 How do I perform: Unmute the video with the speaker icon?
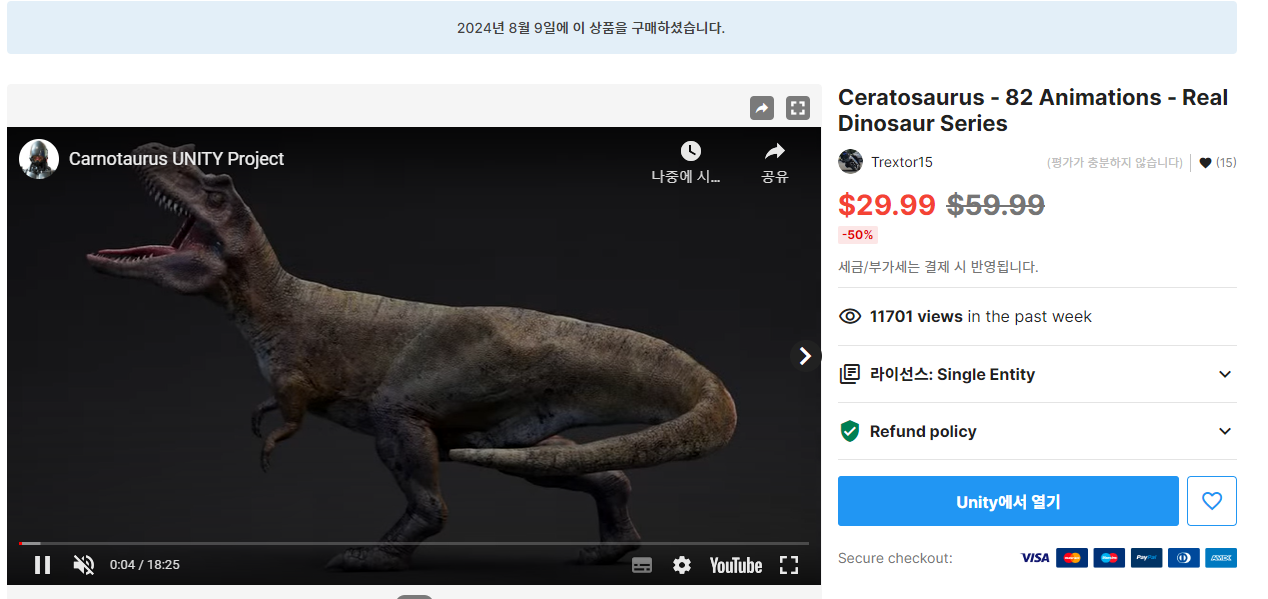coord(84,565)
